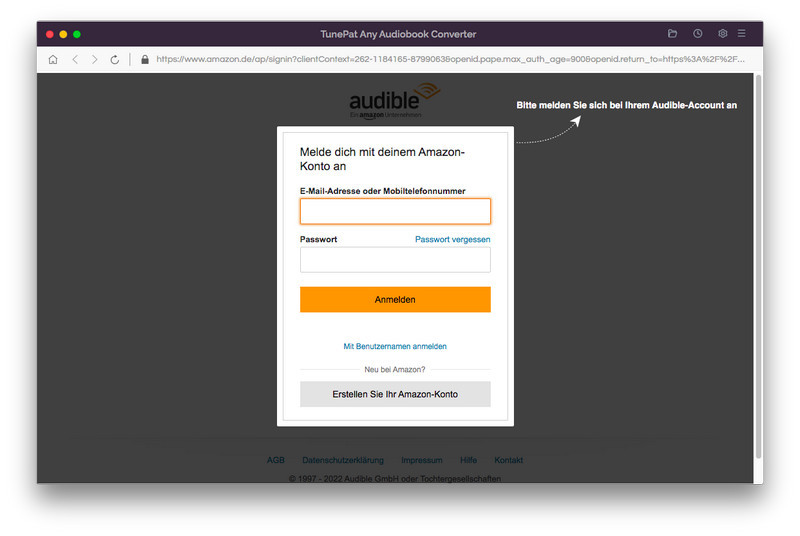This screenshot has width=800, height=536.
Task: Focus the E-Mail-Adresse oder Mobiltelefonnummer field
Action: click(x=395, y=211)
